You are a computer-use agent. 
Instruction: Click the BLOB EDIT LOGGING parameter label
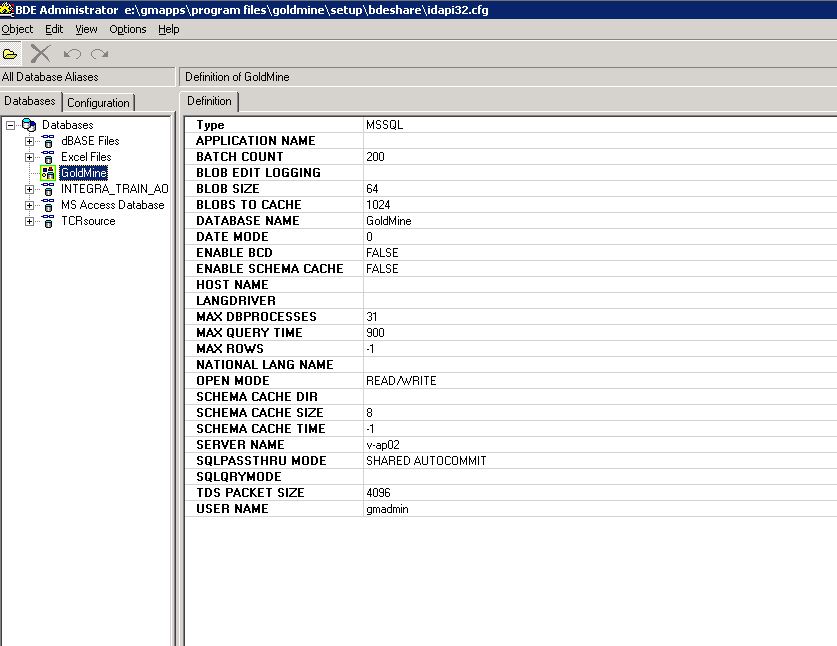point(258,172)
